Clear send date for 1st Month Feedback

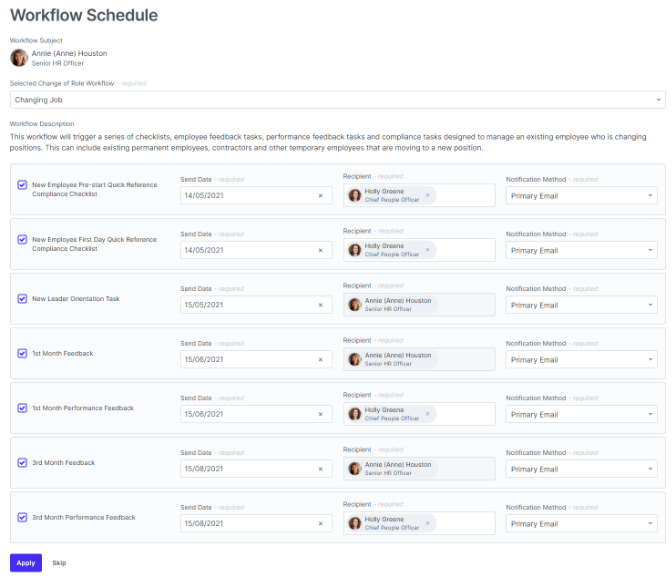point(320,360)
